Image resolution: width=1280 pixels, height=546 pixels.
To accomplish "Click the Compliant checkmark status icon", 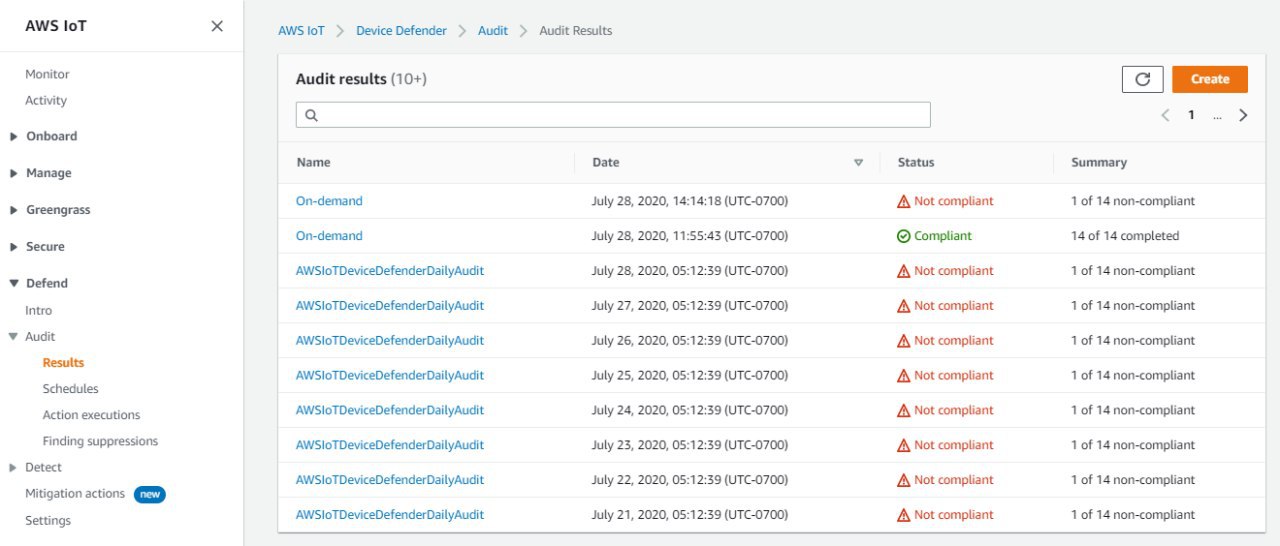I will [903, 236].
